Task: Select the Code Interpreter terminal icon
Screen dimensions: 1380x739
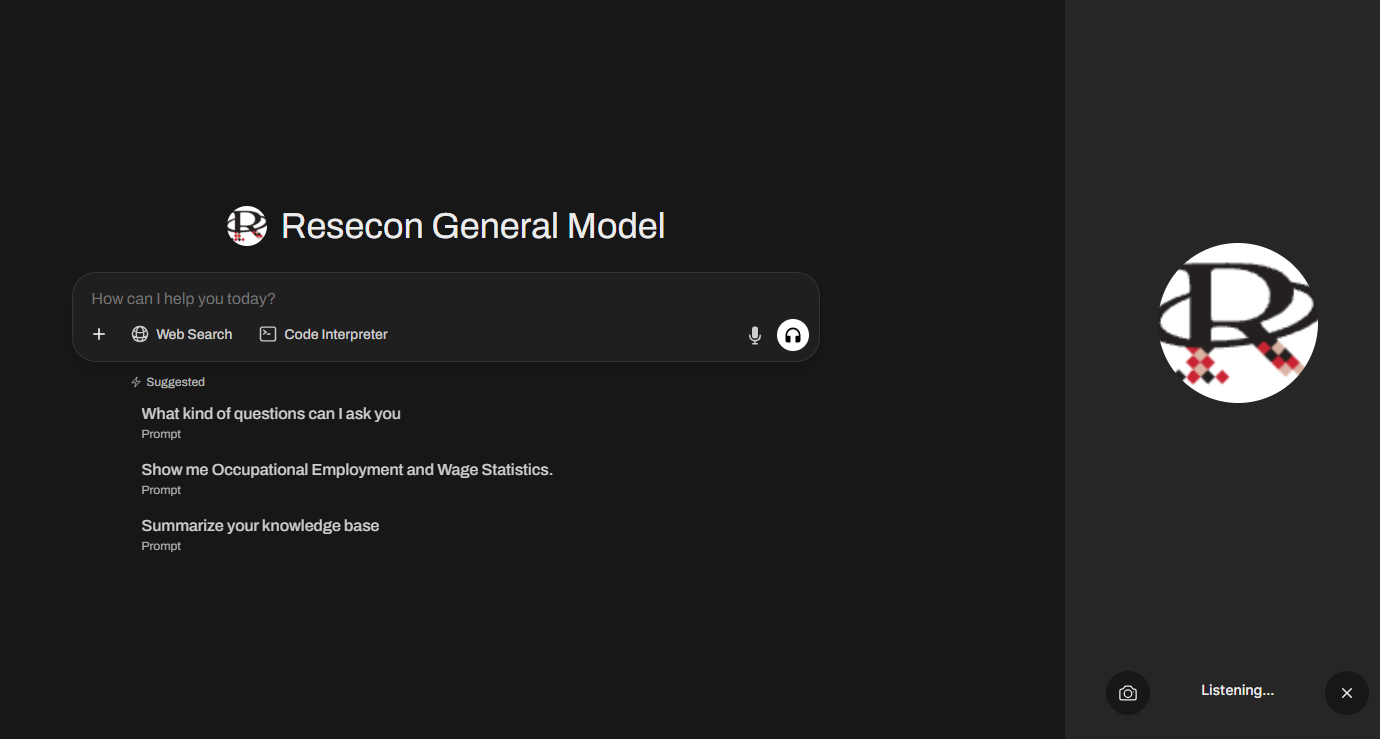Action: coord(267,334)
